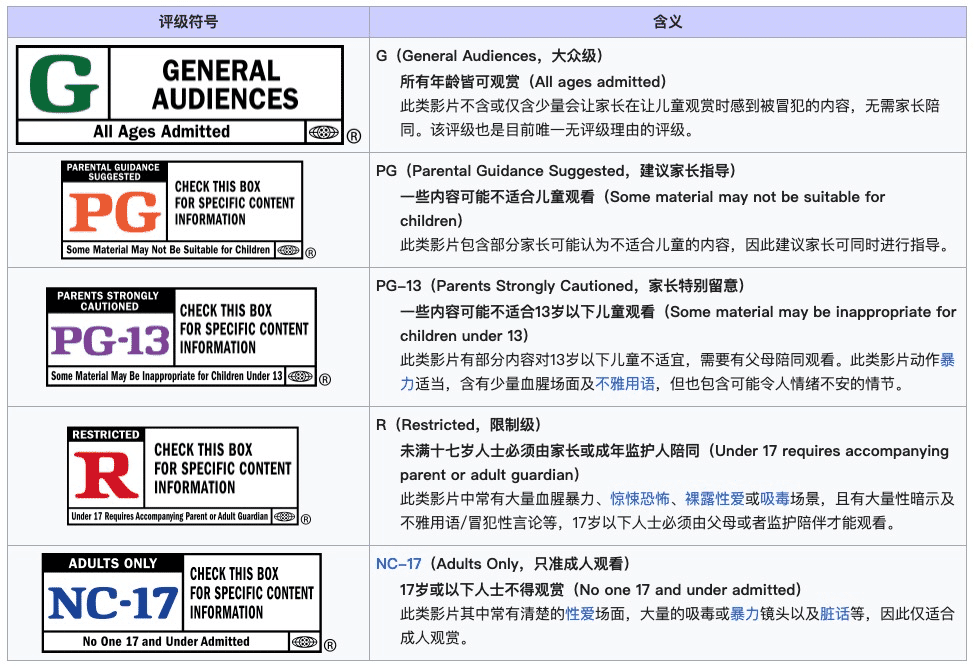Click the sentence starting "此类影片包含部分家长可能认为"
This screenshot has width=974, height=666.
(678, 245)
